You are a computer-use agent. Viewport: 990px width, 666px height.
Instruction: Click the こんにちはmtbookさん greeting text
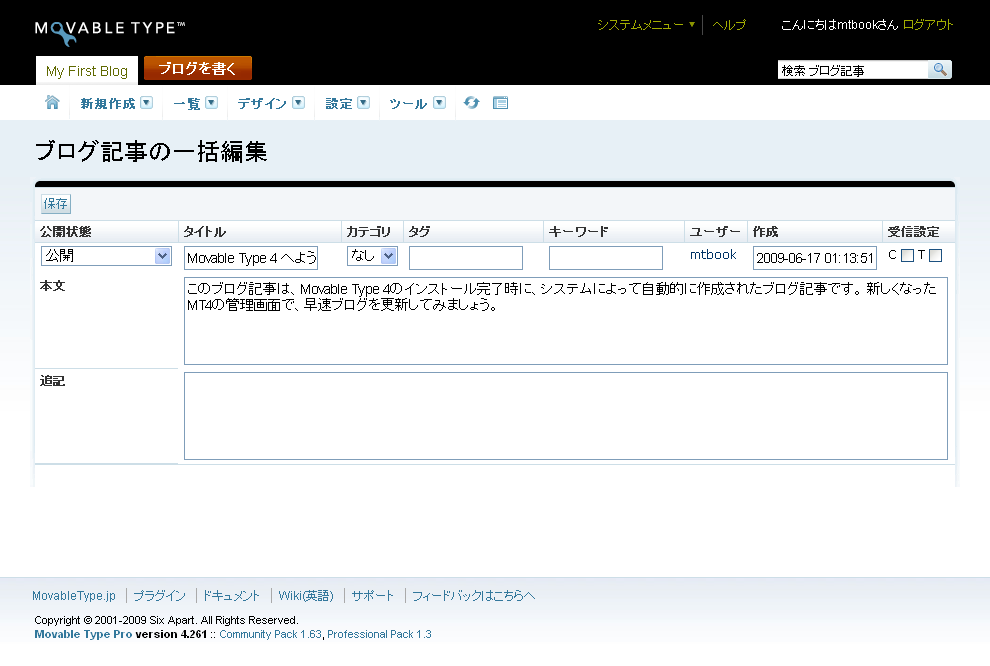point(839,25)
